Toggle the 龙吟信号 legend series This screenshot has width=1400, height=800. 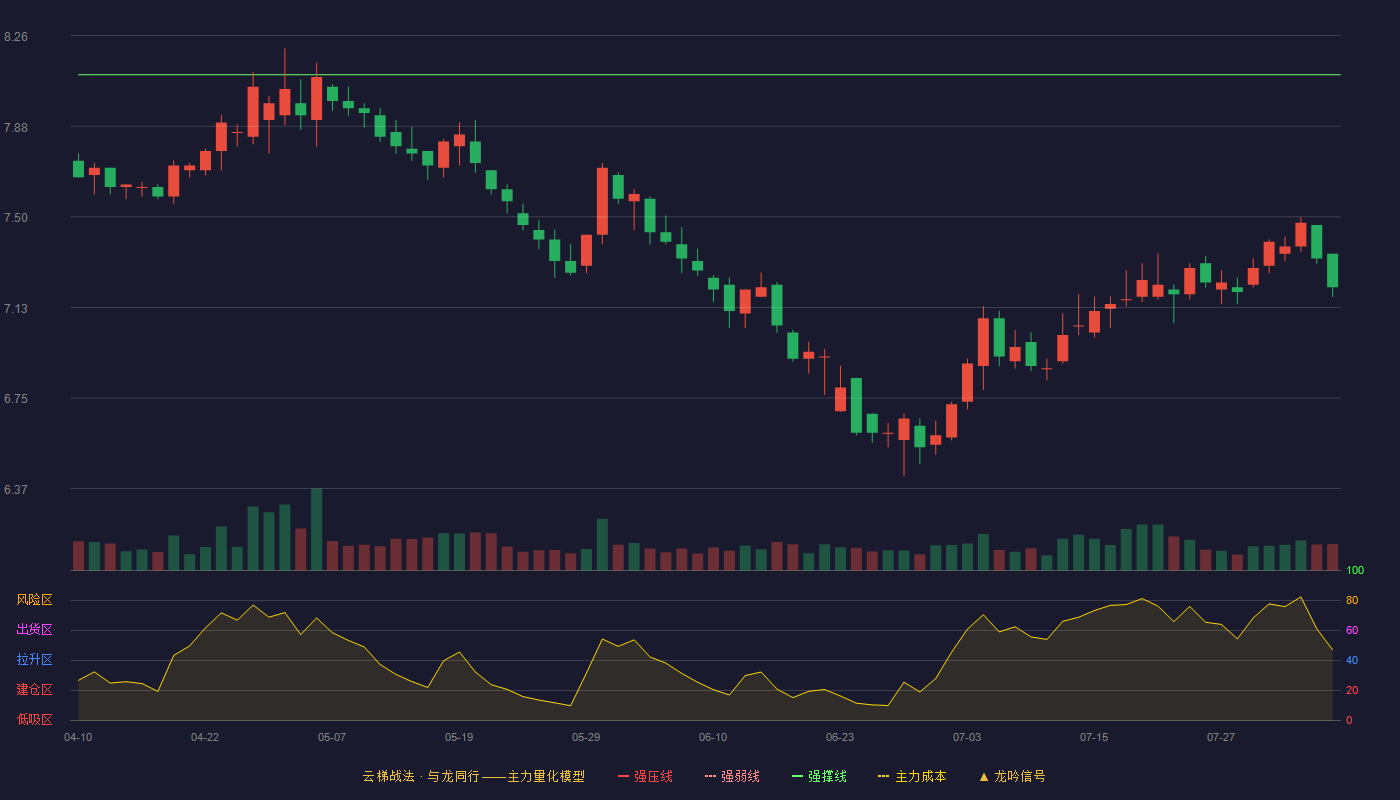pos(1012,776)
